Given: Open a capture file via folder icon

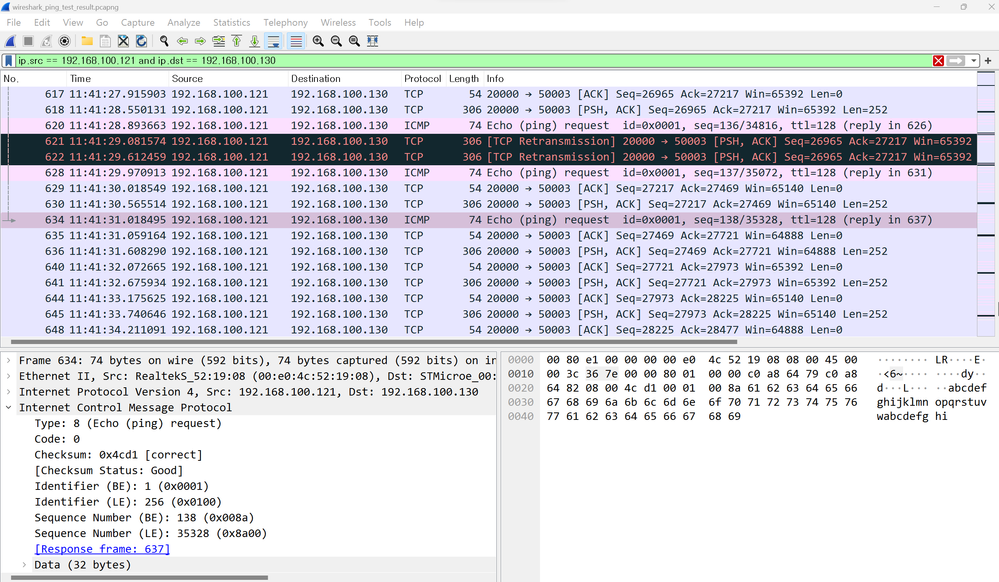Looking at the screenshot, I should tap(87, 41).
